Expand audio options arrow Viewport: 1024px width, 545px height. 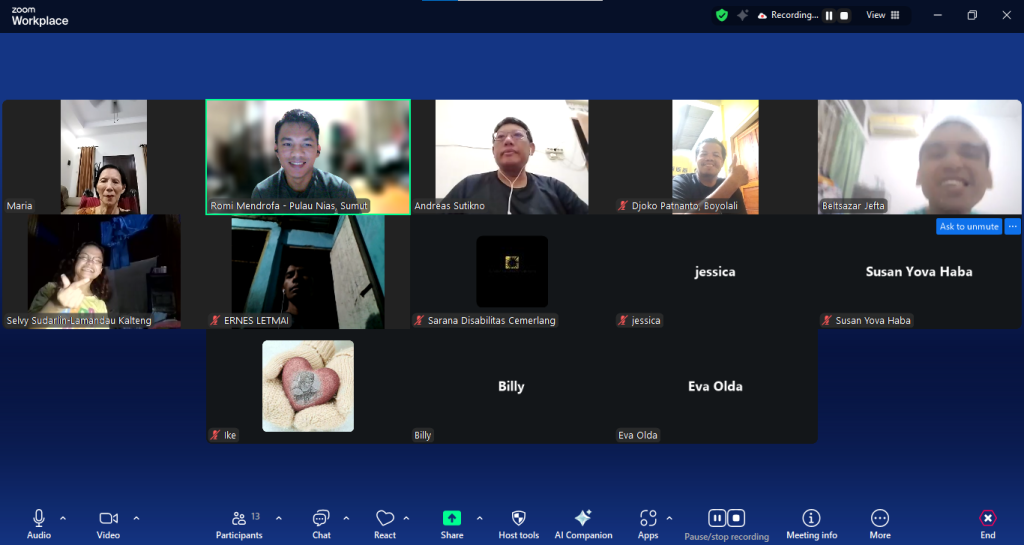pyautogui.click(x=63, y=518)
